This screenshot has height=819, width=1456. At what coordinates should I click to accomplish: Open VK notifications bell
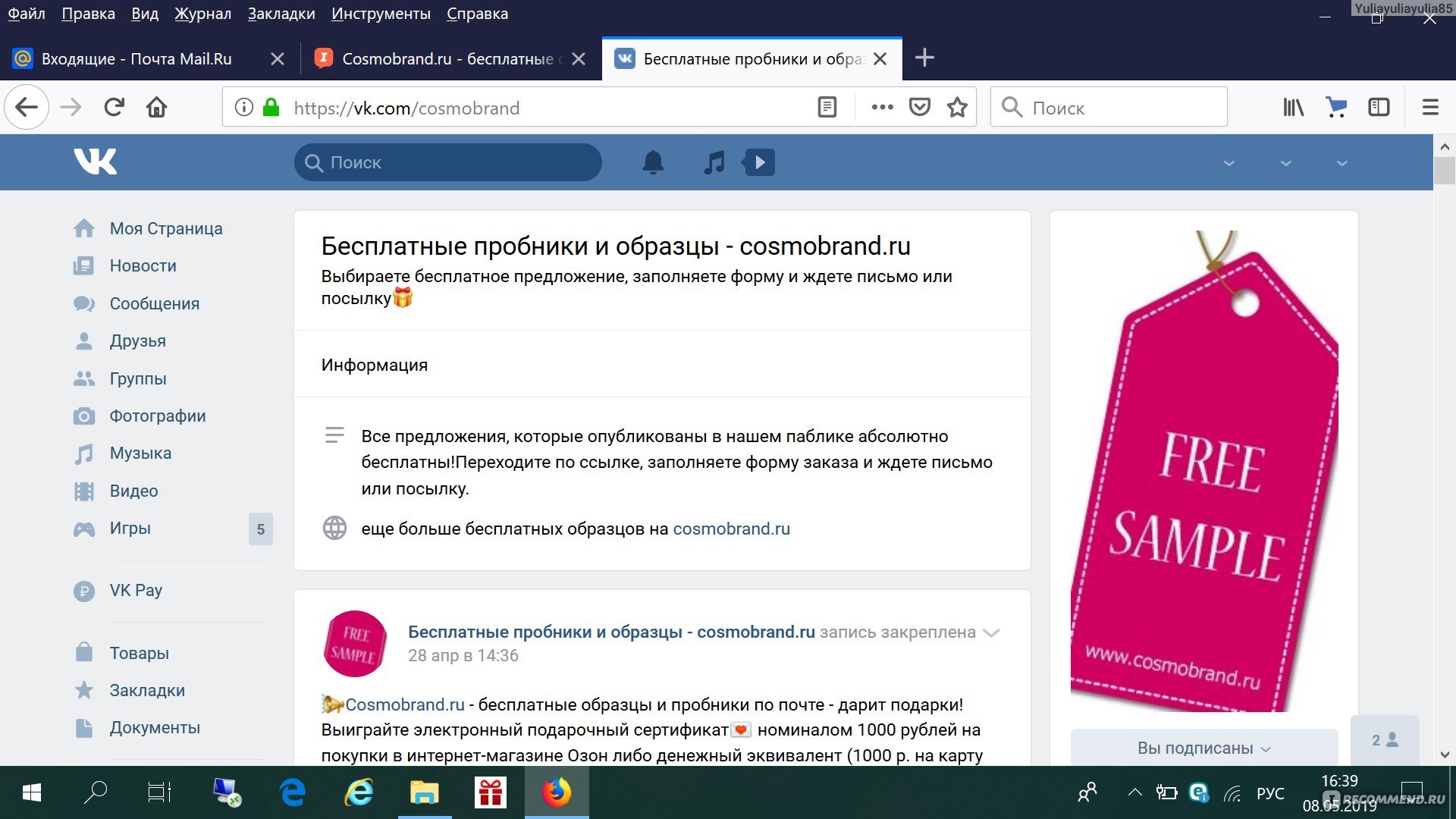[x=653, y=162]
